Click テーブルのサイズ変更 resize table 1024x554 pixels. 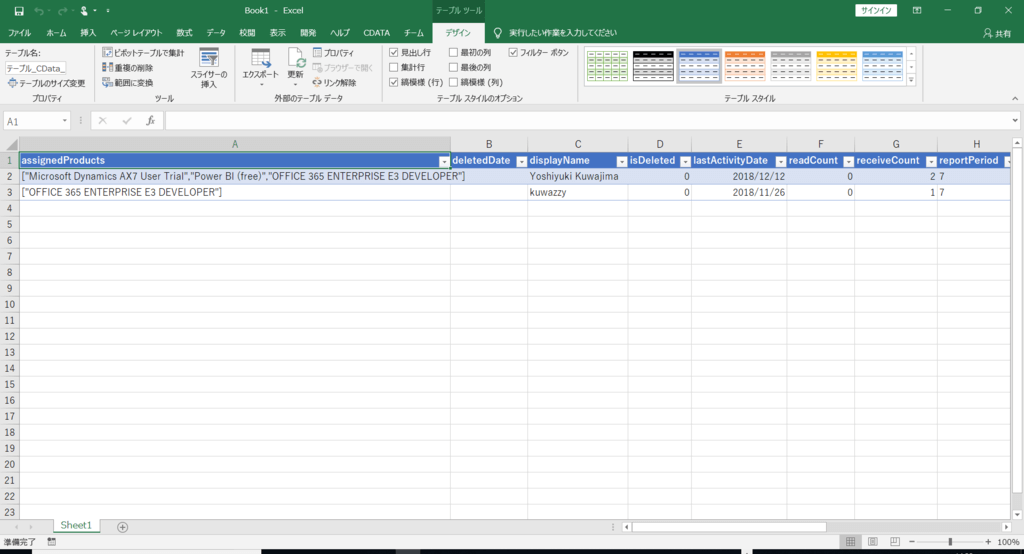tap(46, 83)
